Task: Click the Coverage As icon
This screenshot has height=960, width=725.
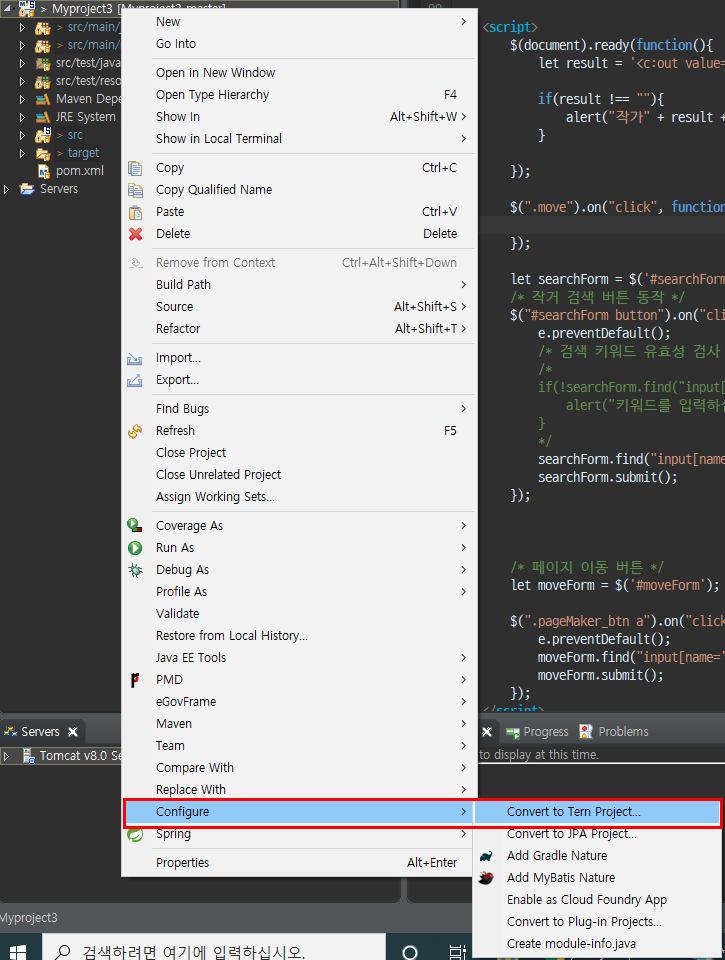Action: click(135, 525)
